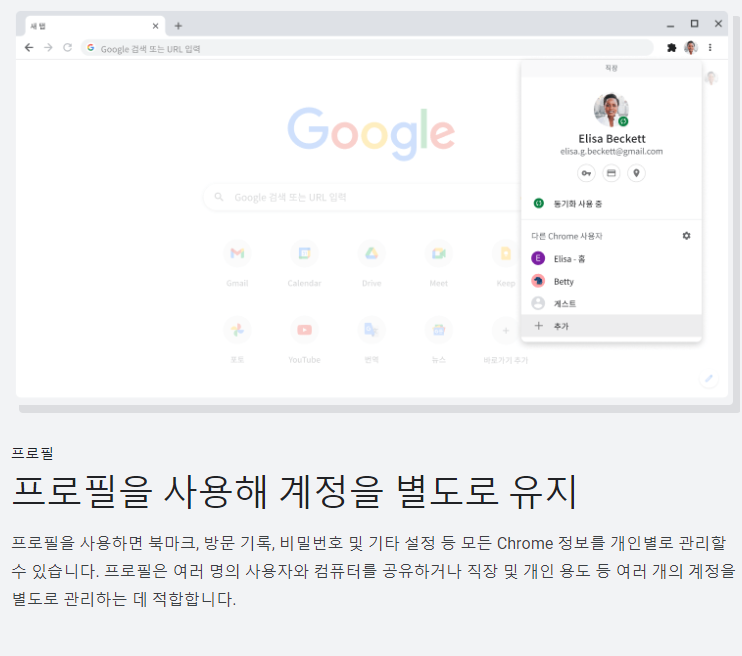
Task: Click the Google search box on page
Action: point(362,197)
